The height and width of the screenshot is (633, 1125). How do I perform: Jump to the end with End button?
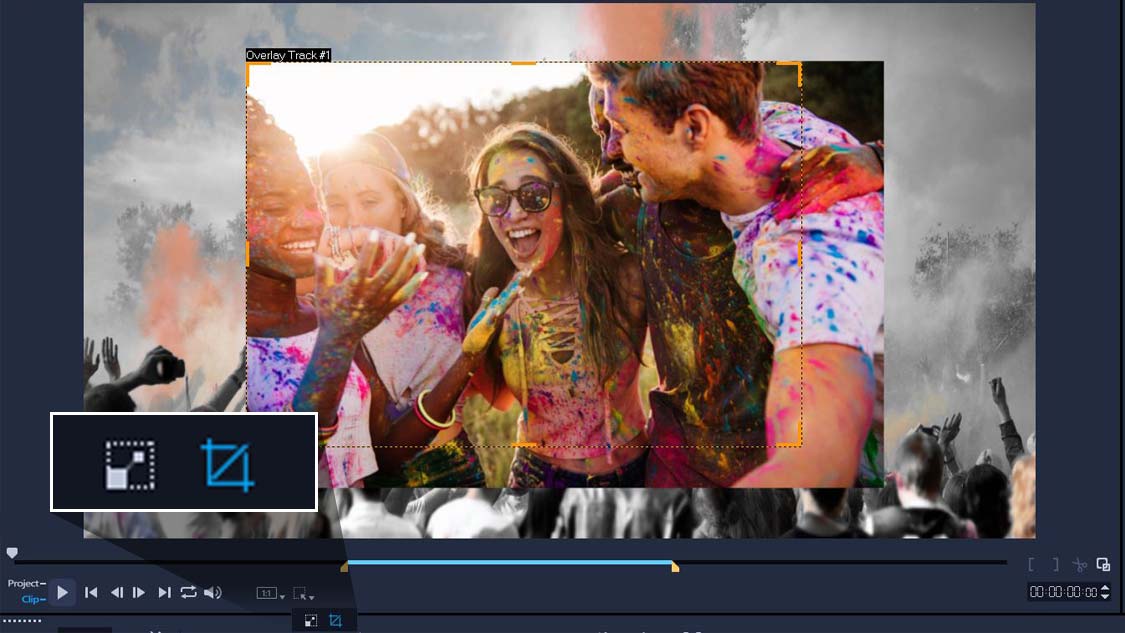pos(164,593)
